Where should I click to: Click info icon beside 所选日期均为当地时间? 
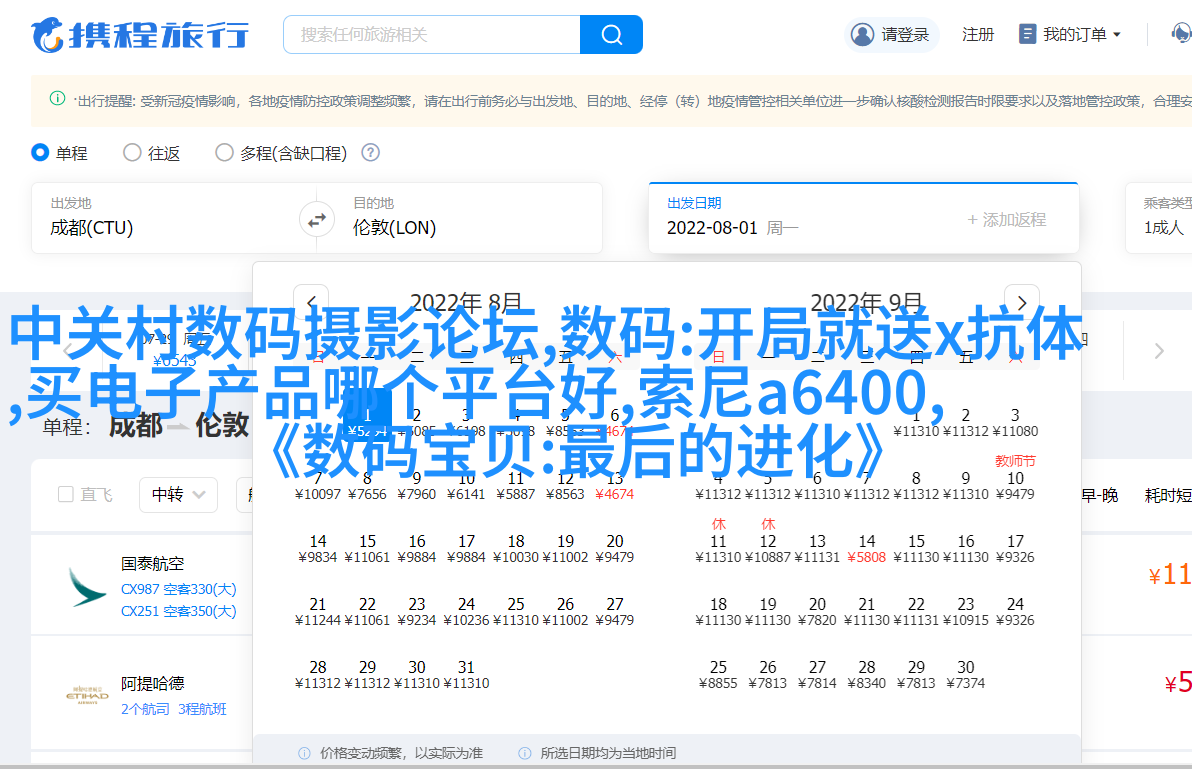[525, 753]
